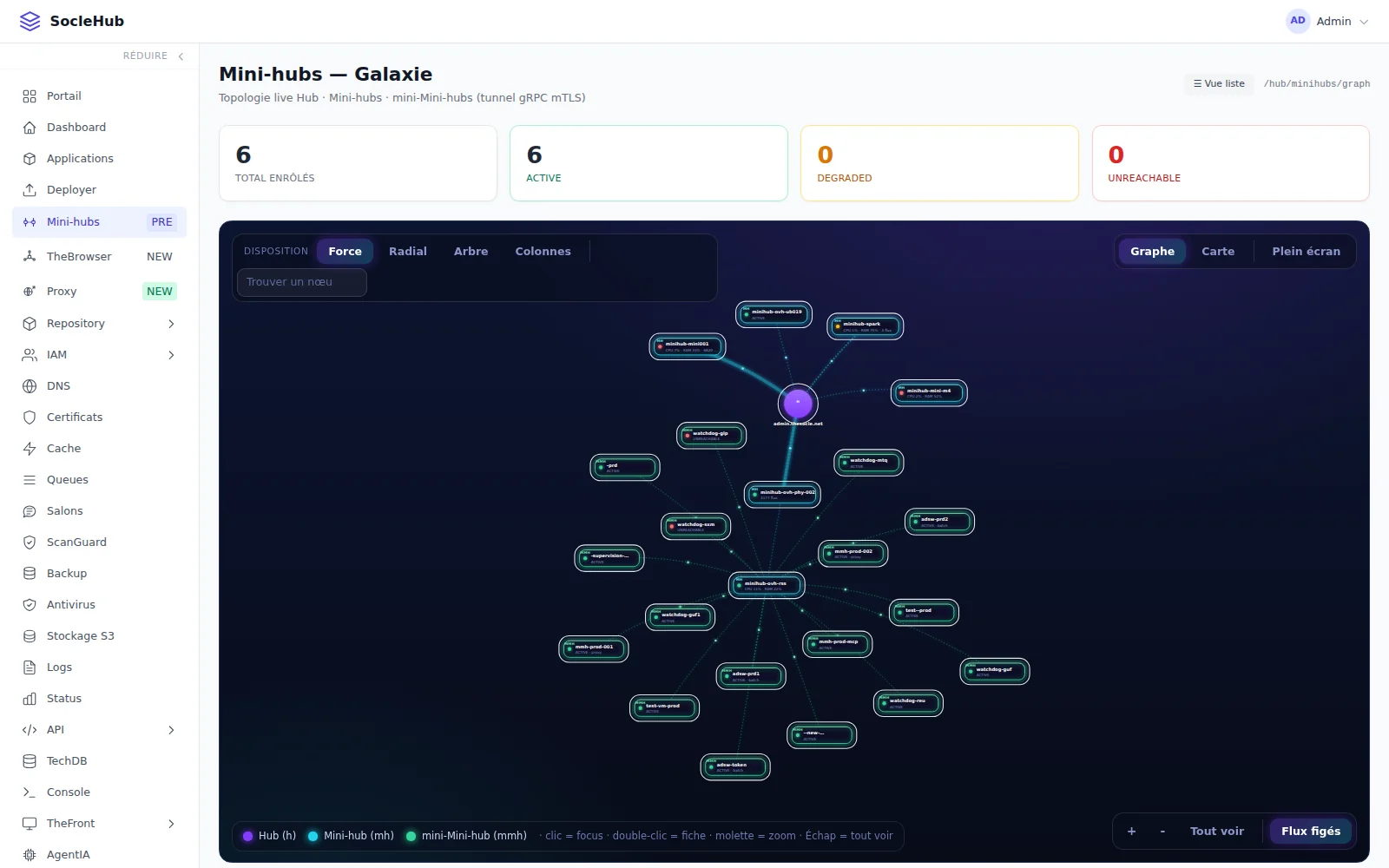Click the cyan Mini-hub (mh) legend dot
The height and width of the screenshot is (868, 1389).
coord(313,836)
